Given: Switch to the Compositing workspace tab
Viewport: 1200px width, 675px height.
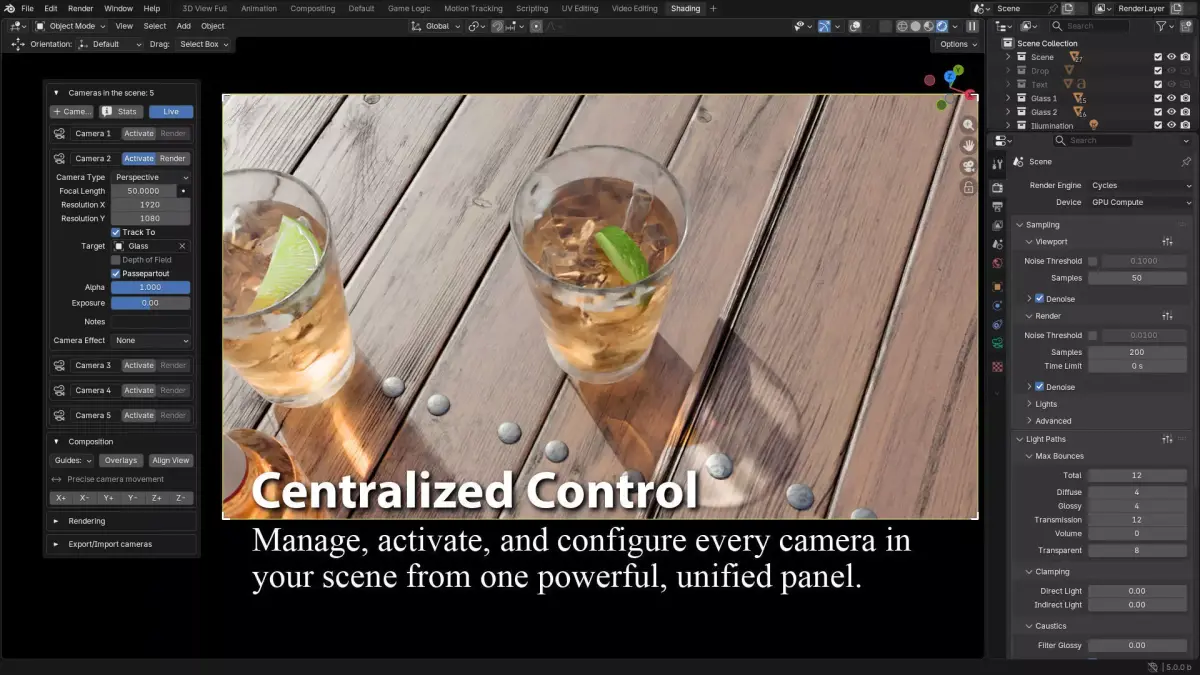Looking at the screenshot, I should tap(313, 8).
